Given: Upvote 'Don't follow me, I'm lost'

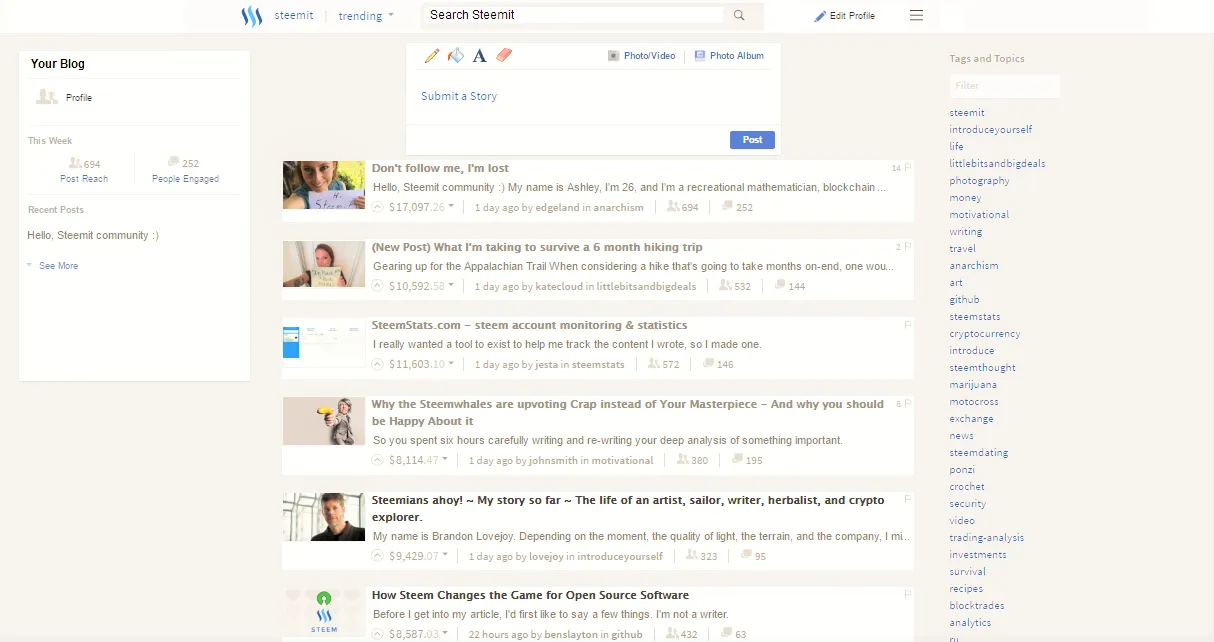Looking at the screenshot, I should pyautogui.click(x=378, y=207).
